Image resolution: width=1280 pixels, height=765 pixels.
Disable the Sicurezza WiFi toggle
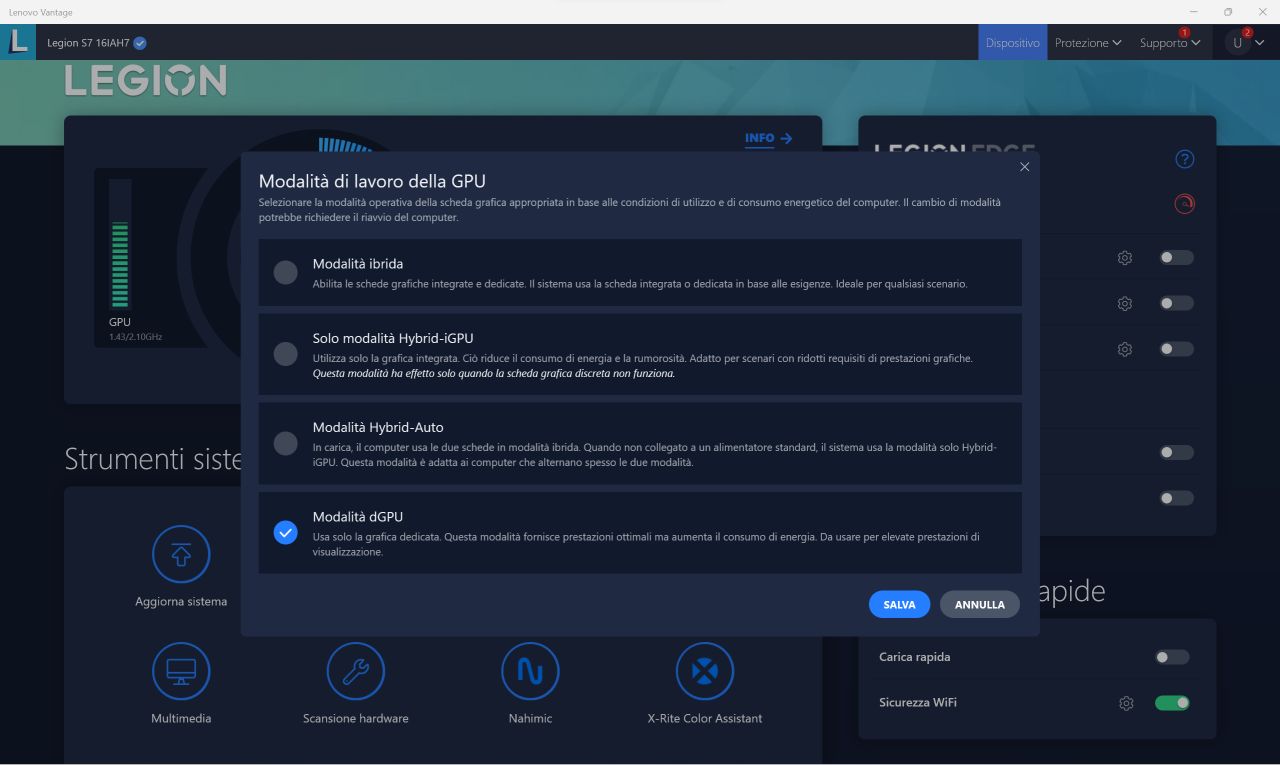(1172, 703)
